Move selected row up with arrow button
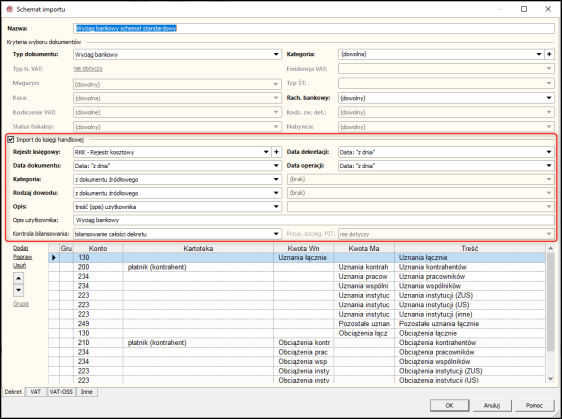 point(19,278)
